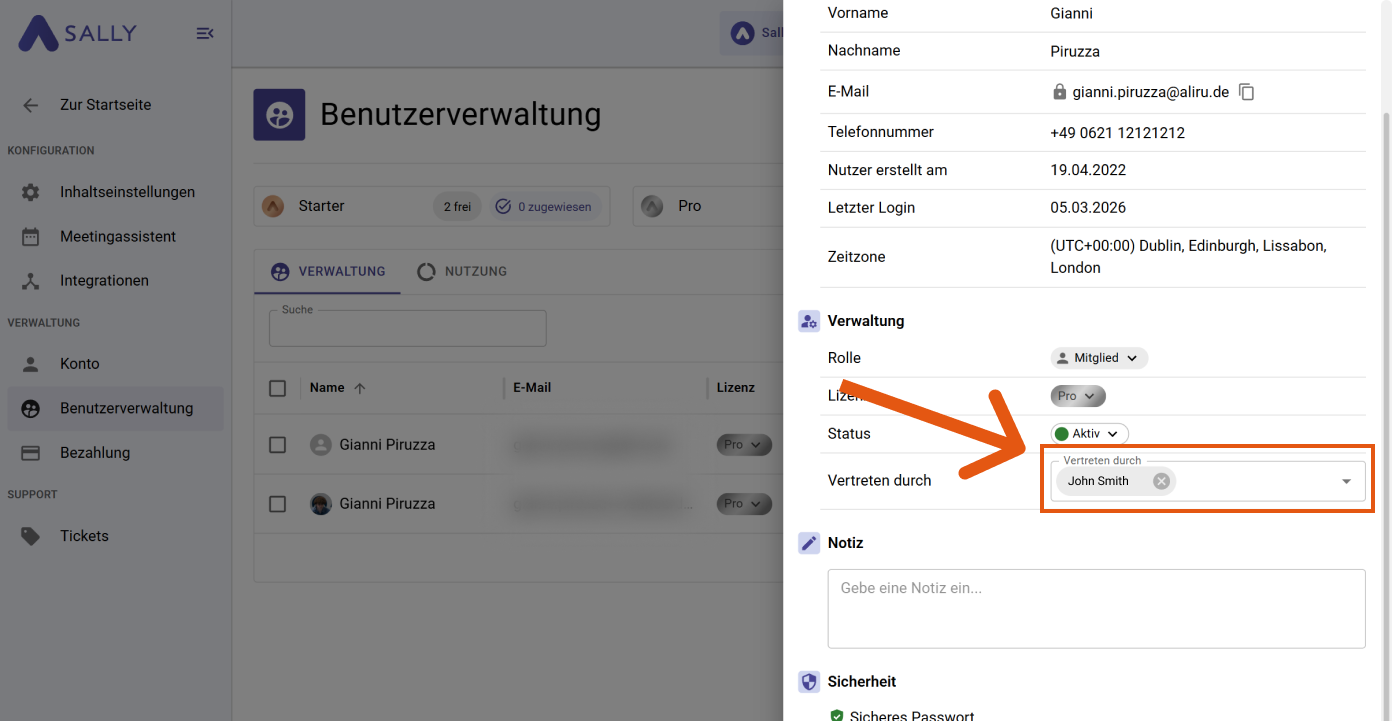Screen dimensions: 1392x721
Task: Select the Verwaltung tab
Action: click(x=327, y=271)
